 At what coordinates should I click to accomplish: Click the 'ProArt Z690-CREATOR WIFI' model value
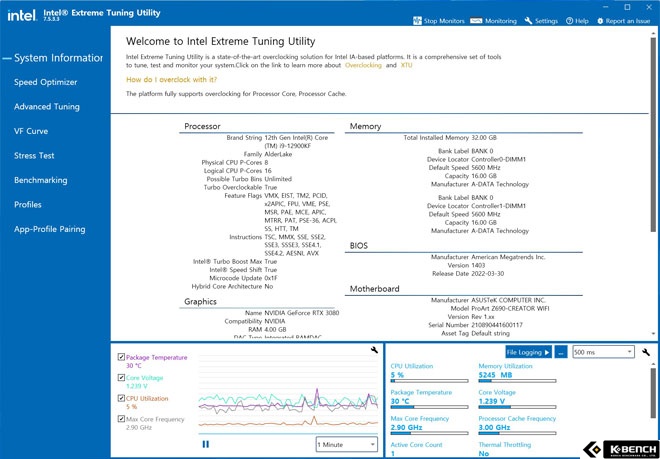(510, 308)
